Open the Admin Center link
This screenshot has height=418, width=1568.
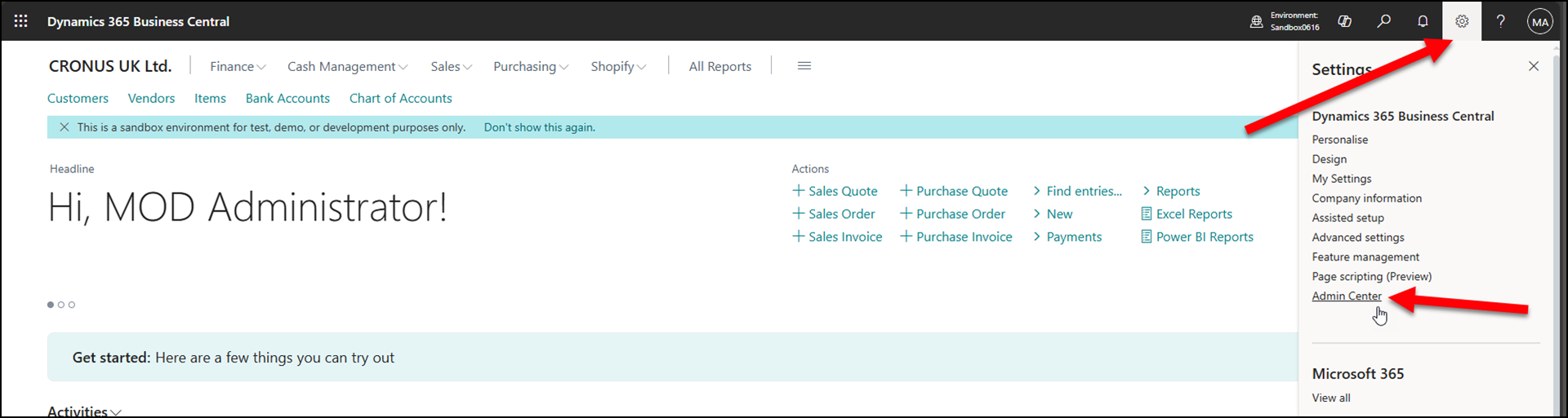[x=1346, y=296]
